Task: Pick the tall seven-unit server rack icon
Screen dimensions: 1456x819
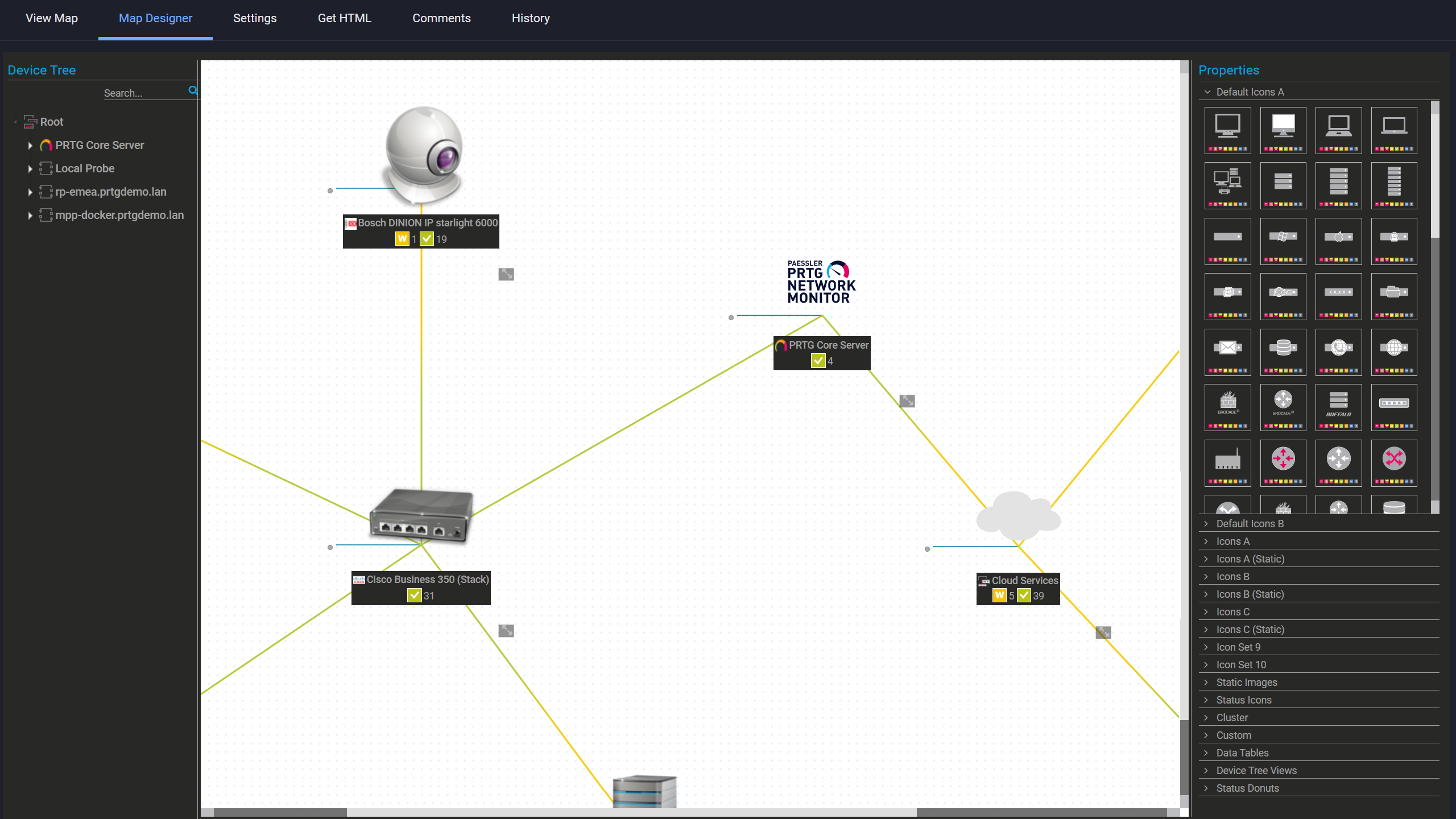Action: 1394,185
